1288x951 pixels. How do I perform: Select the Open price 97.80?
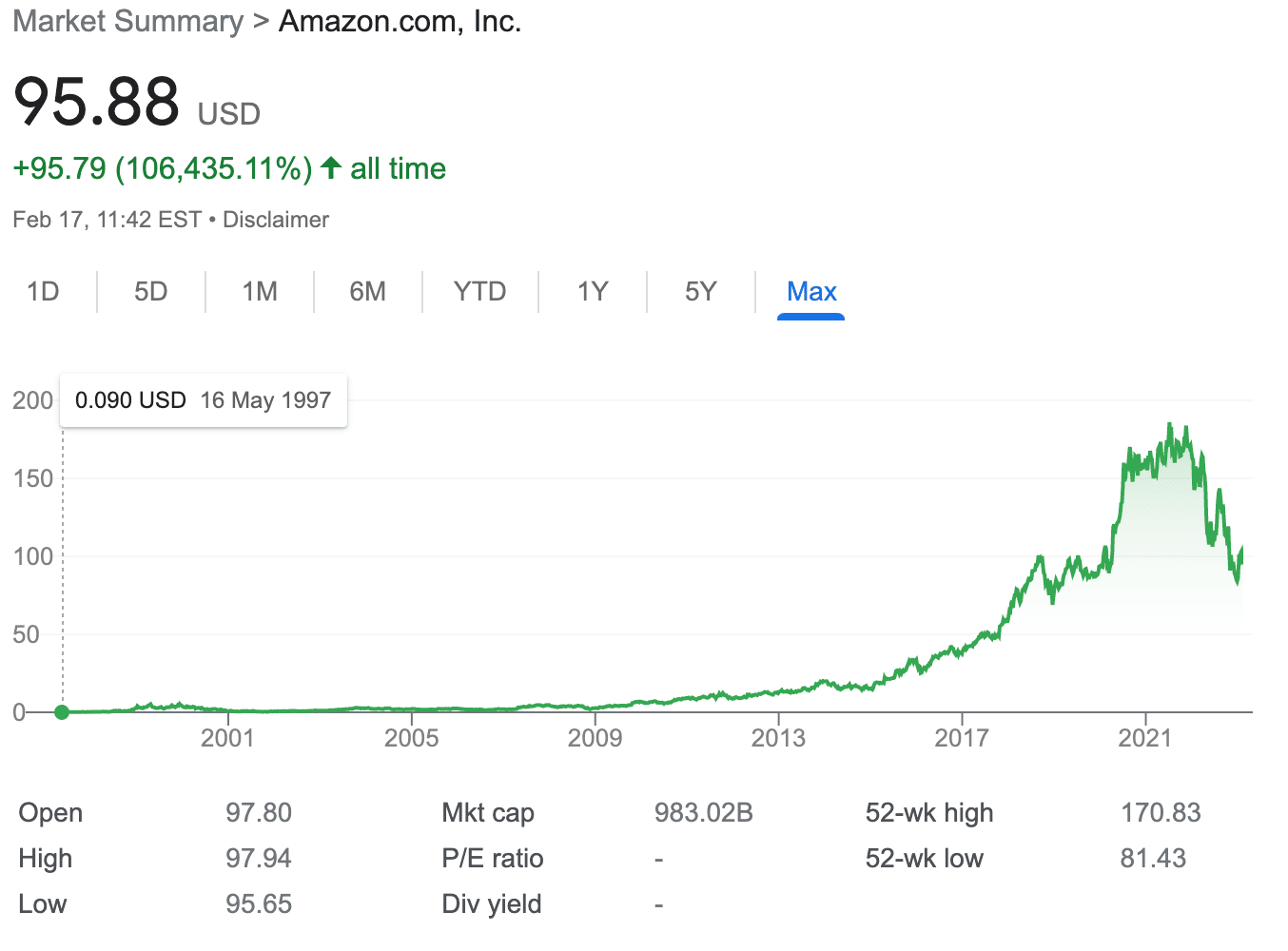coord(259,812)
